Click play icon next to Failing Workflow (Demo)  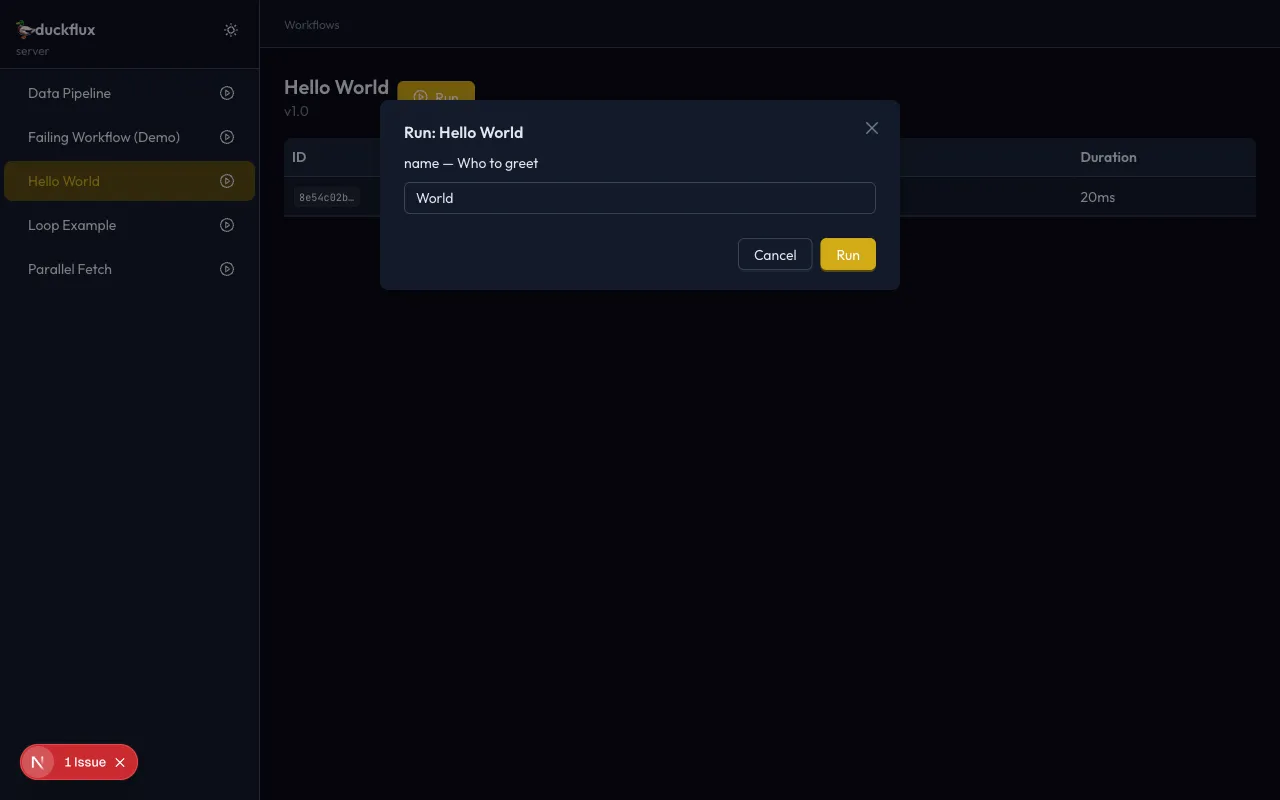[x=227, y=137]
